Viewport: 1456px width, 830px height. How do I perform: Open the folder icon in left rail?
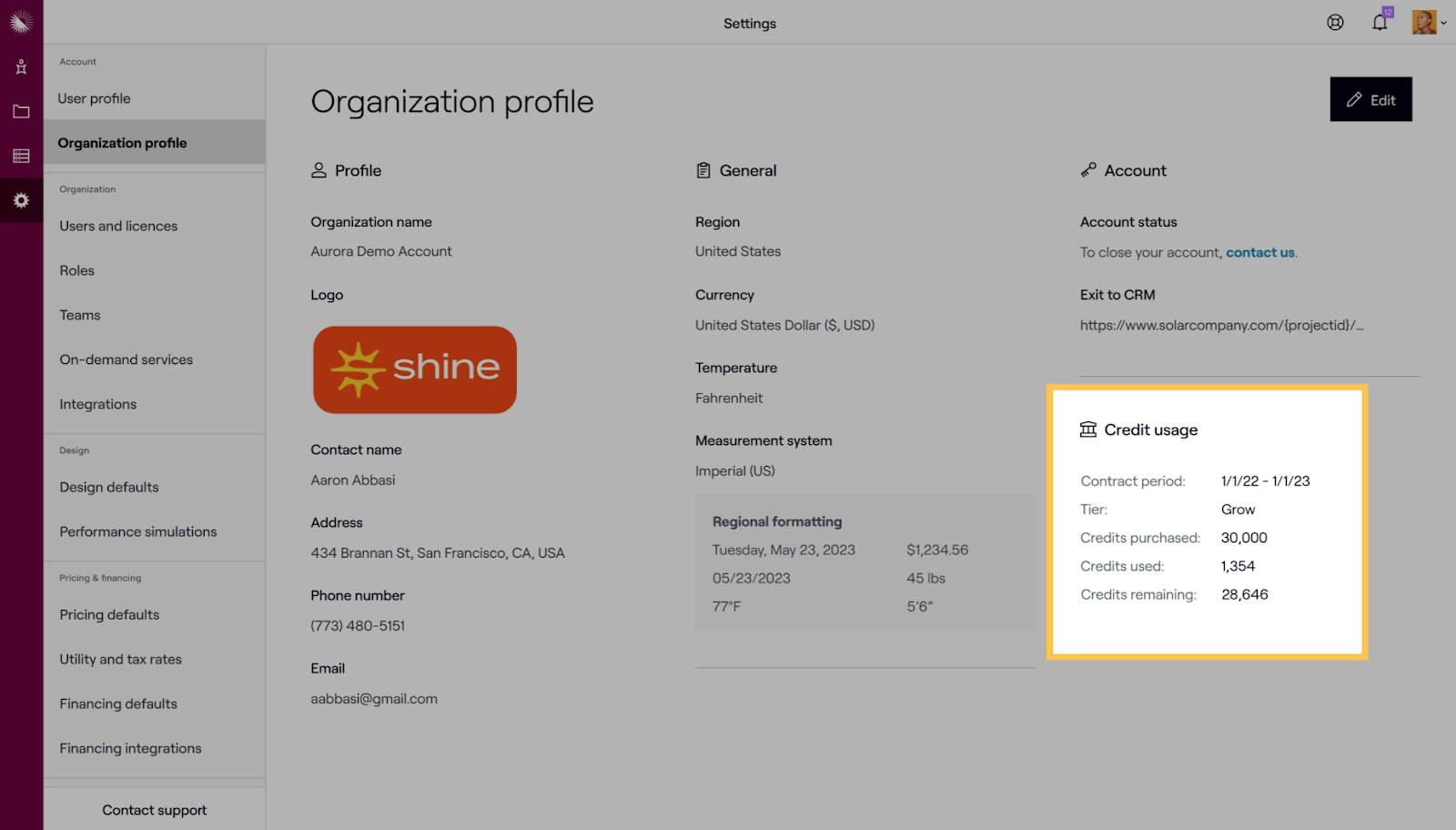pyautogui.click(x=21, y=112)
